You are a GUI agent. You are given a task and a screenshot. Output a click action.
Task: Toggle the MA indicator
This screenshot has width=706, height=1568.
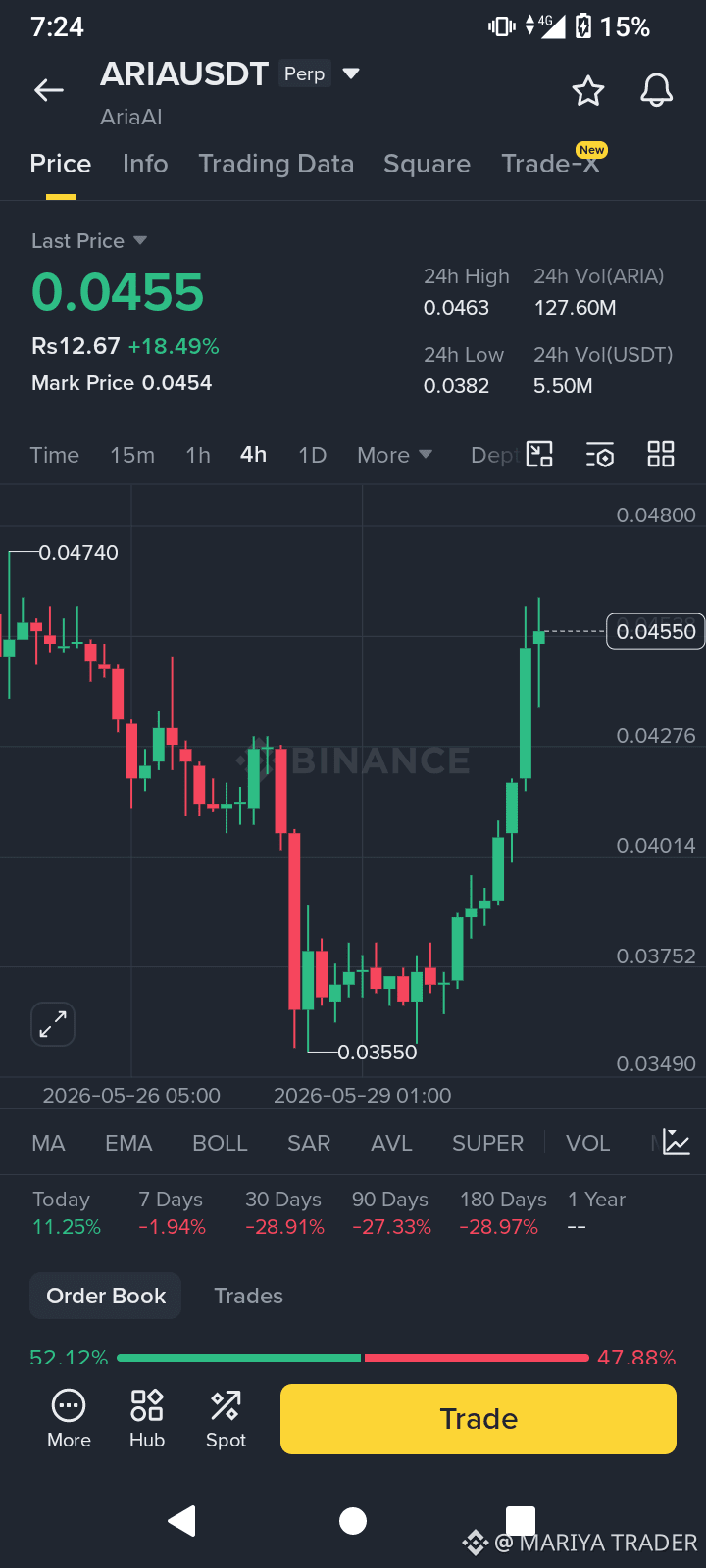[48, 1143]
